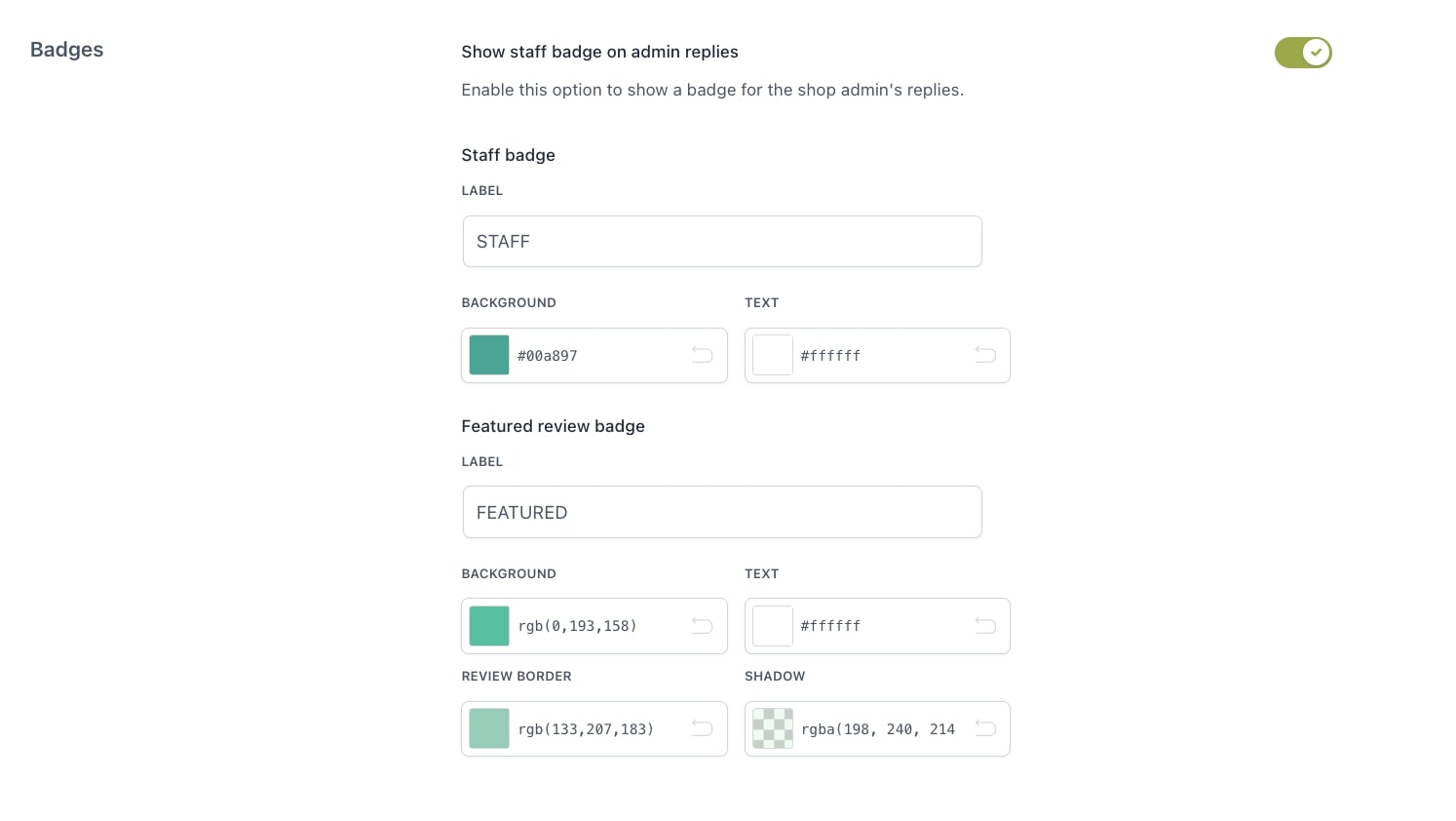Viewport: 1456px width, 821px height.
Task: Open featured badge background color swatch
Action: pos(489,626)
